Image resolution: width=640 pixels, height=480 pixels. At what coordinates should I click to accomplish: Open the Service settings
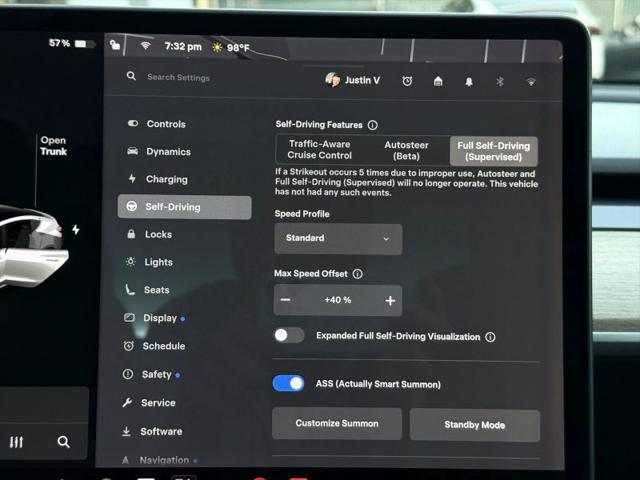click(149, 403)
